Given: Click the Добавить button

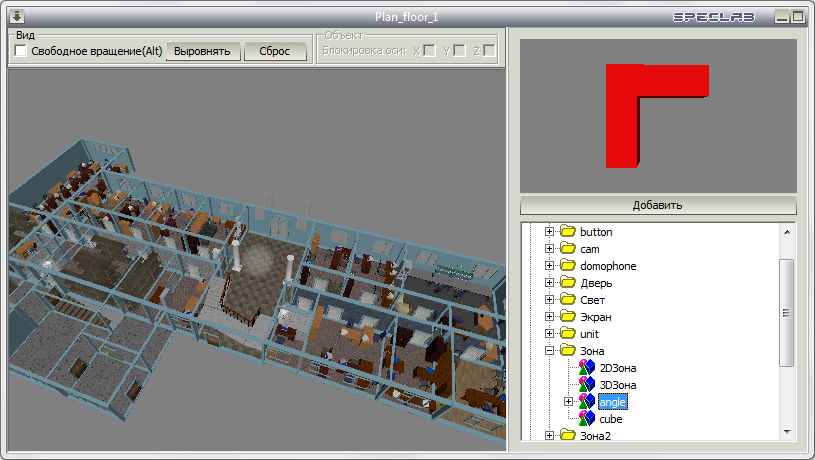Looking at the screenshot, I should pyautogui.click(x=658, y=205).
